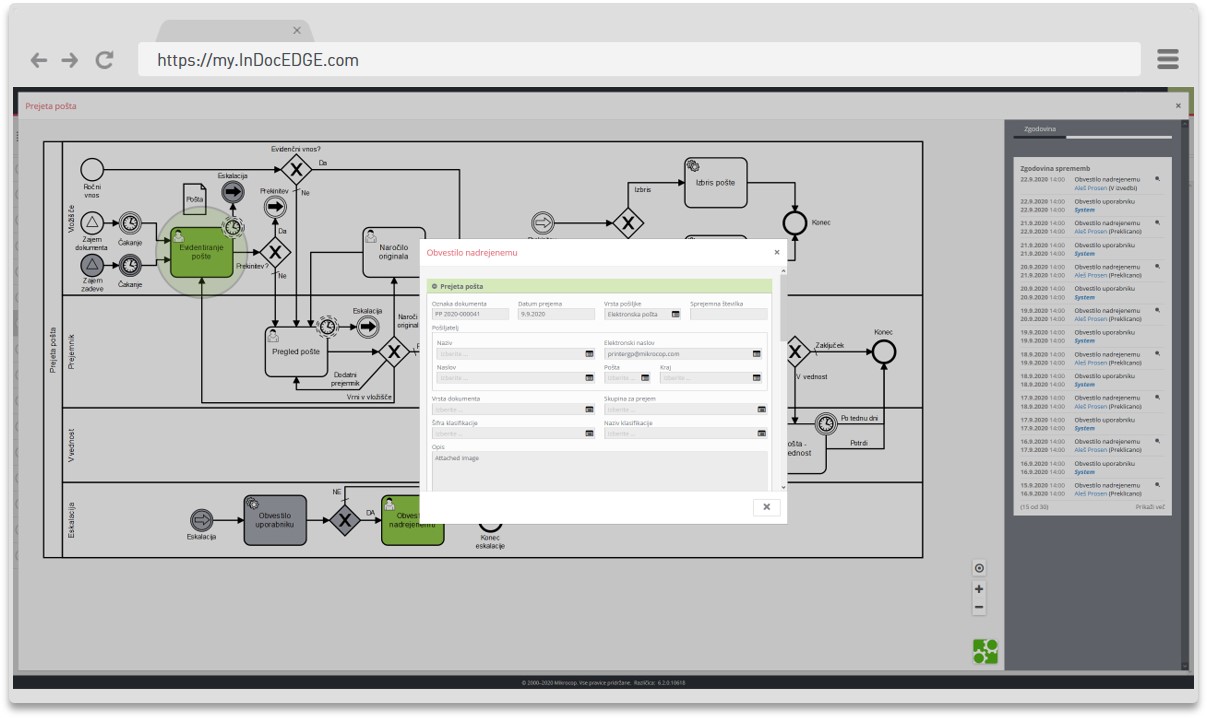Reload the page using the browser refresh icon
Screen dimensions: 1207x718
[x=104, y=60]
